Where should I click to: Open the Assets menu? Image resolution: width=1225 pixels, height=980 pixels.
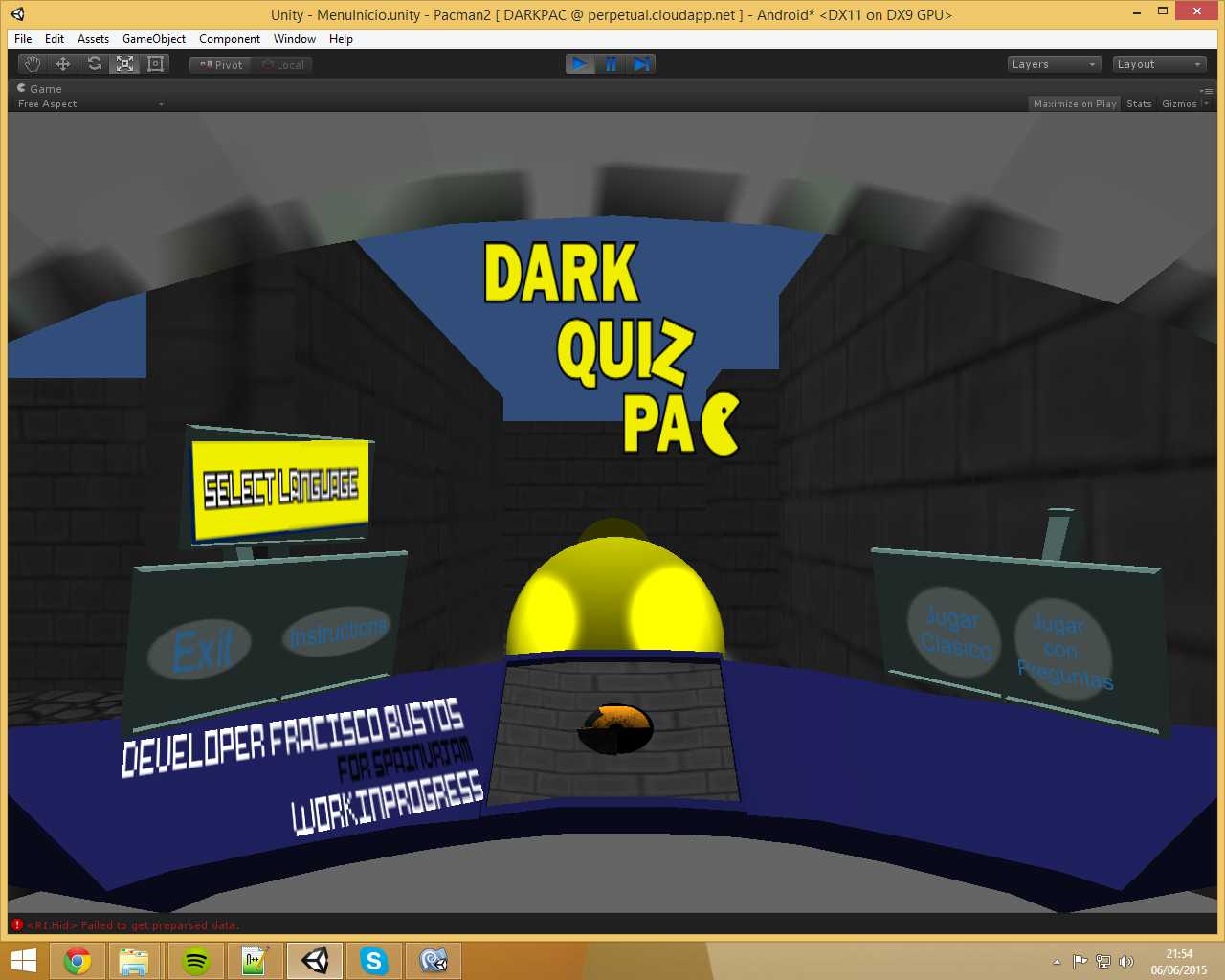93,39
